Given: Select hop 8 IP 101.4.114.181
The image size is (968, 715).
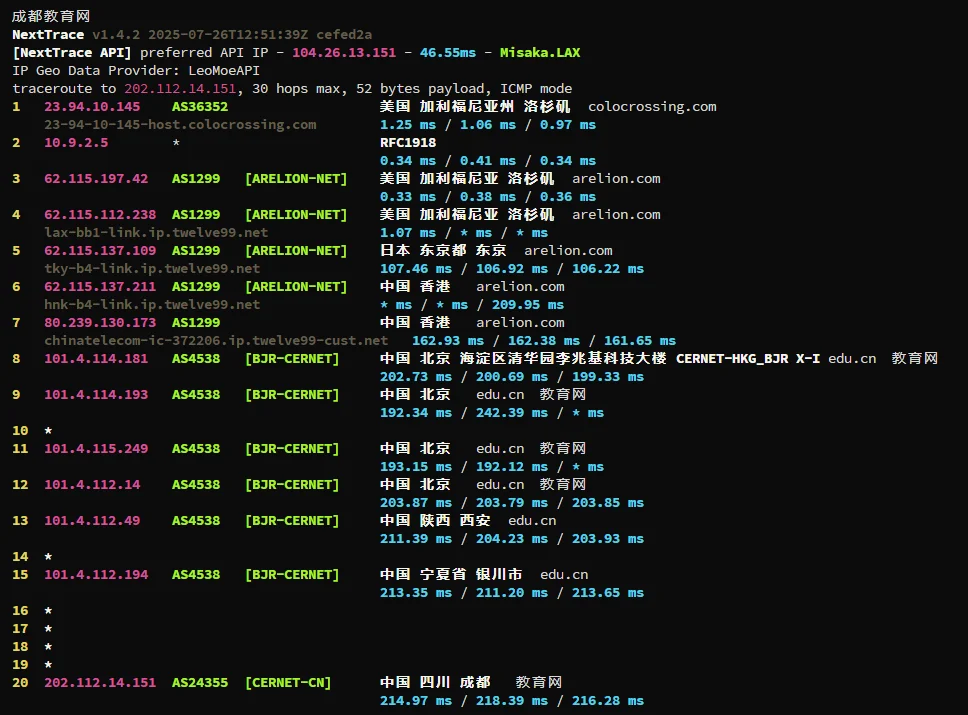Looking at the screenshot, I should coord(96,359).
